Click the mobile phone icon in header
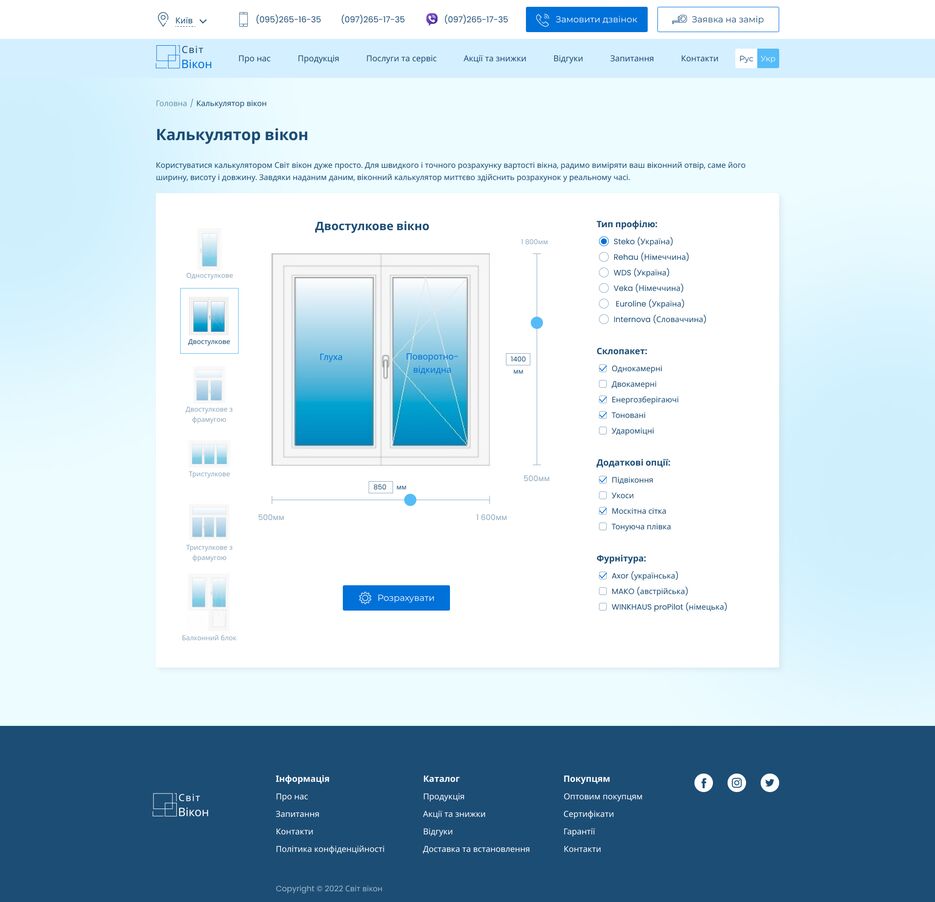The width and height of the screenshot is (935, 902). click(x=243, y=19)
